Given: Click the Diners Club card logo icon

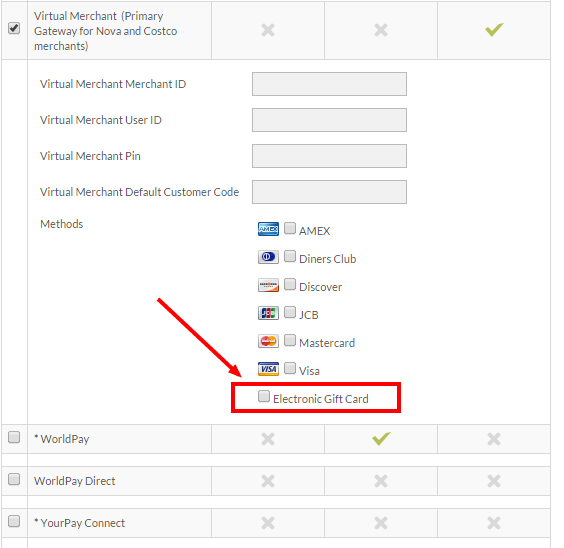Looking at the screenshot, I should [268, 257].
